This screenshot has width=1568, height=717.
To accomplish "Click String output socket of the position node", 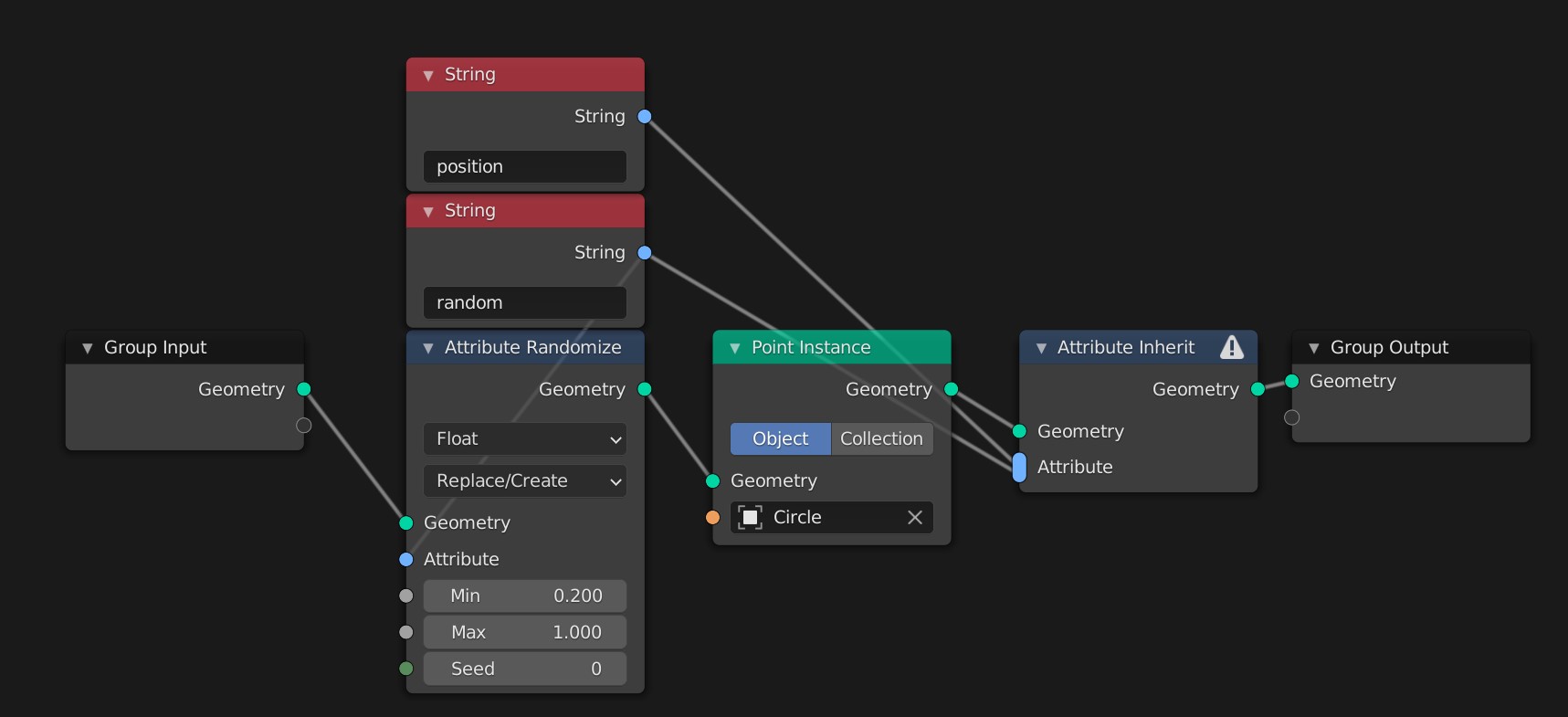I will pos(645,116).
